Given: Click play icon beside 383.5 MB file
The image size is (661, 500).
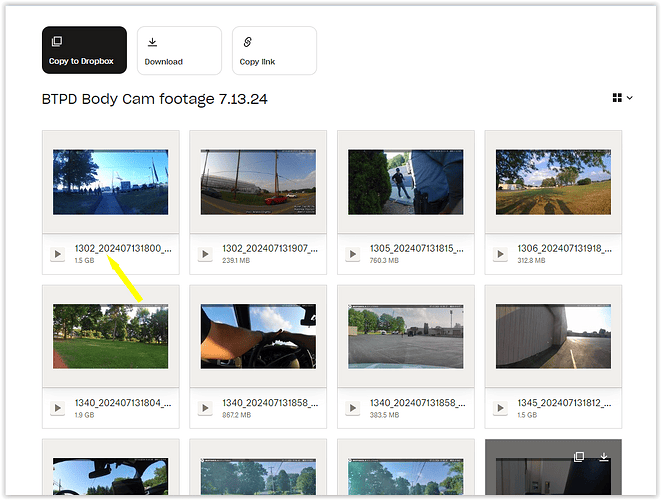Looking at the screenshot, I should click(353, 408).
